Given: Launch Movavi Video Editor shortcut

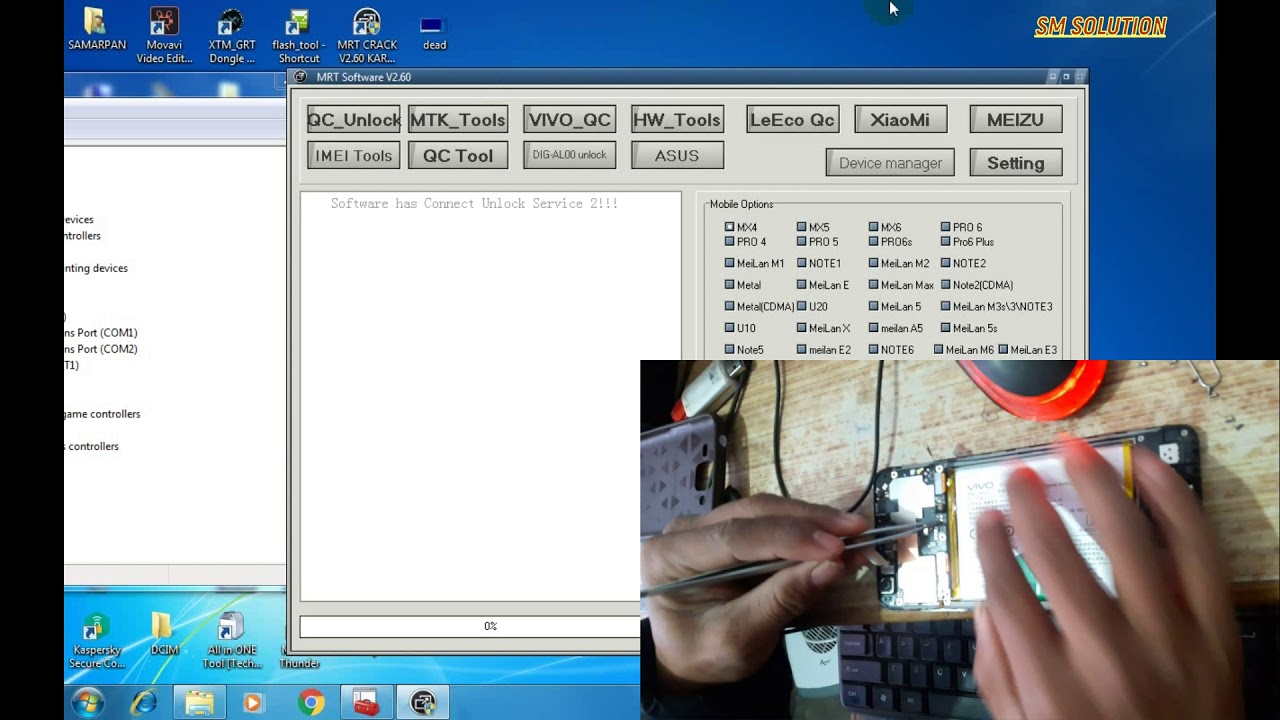Looking at the screenshot, I should click(x=165, y=36).
